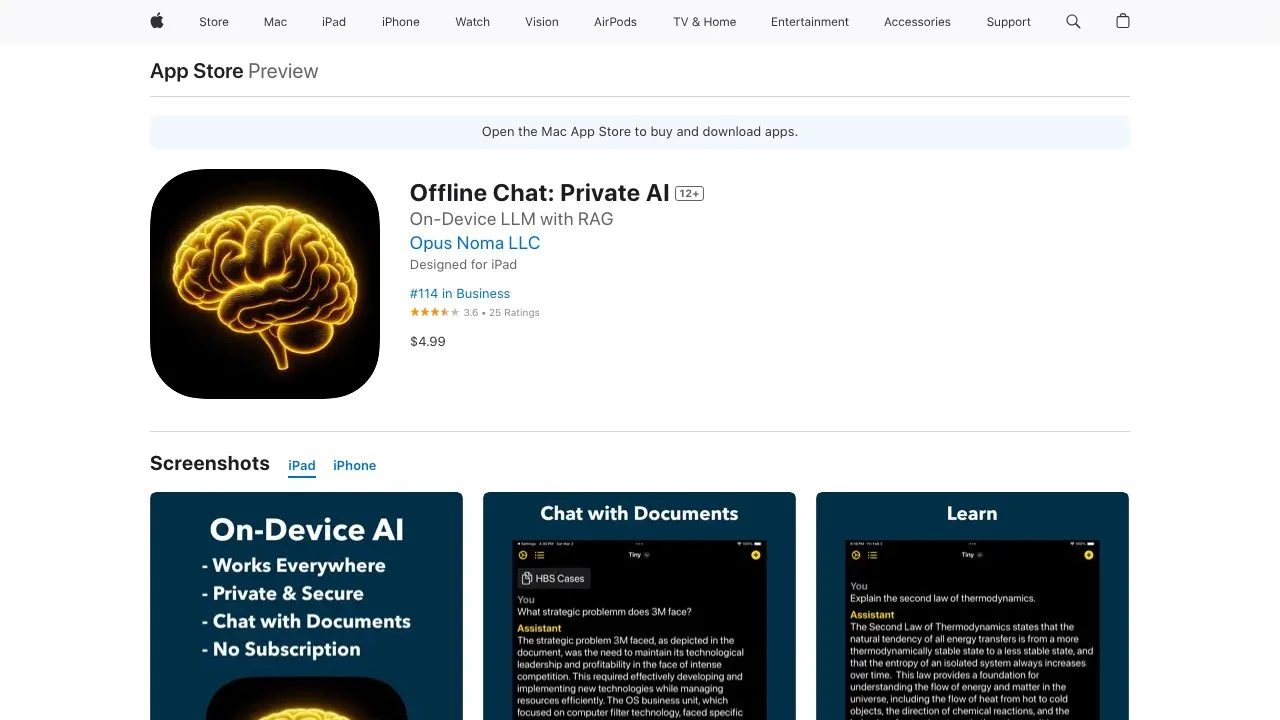Open the iPad menu item
Screen dimensions: 1280x720
(x=334, y=22)
